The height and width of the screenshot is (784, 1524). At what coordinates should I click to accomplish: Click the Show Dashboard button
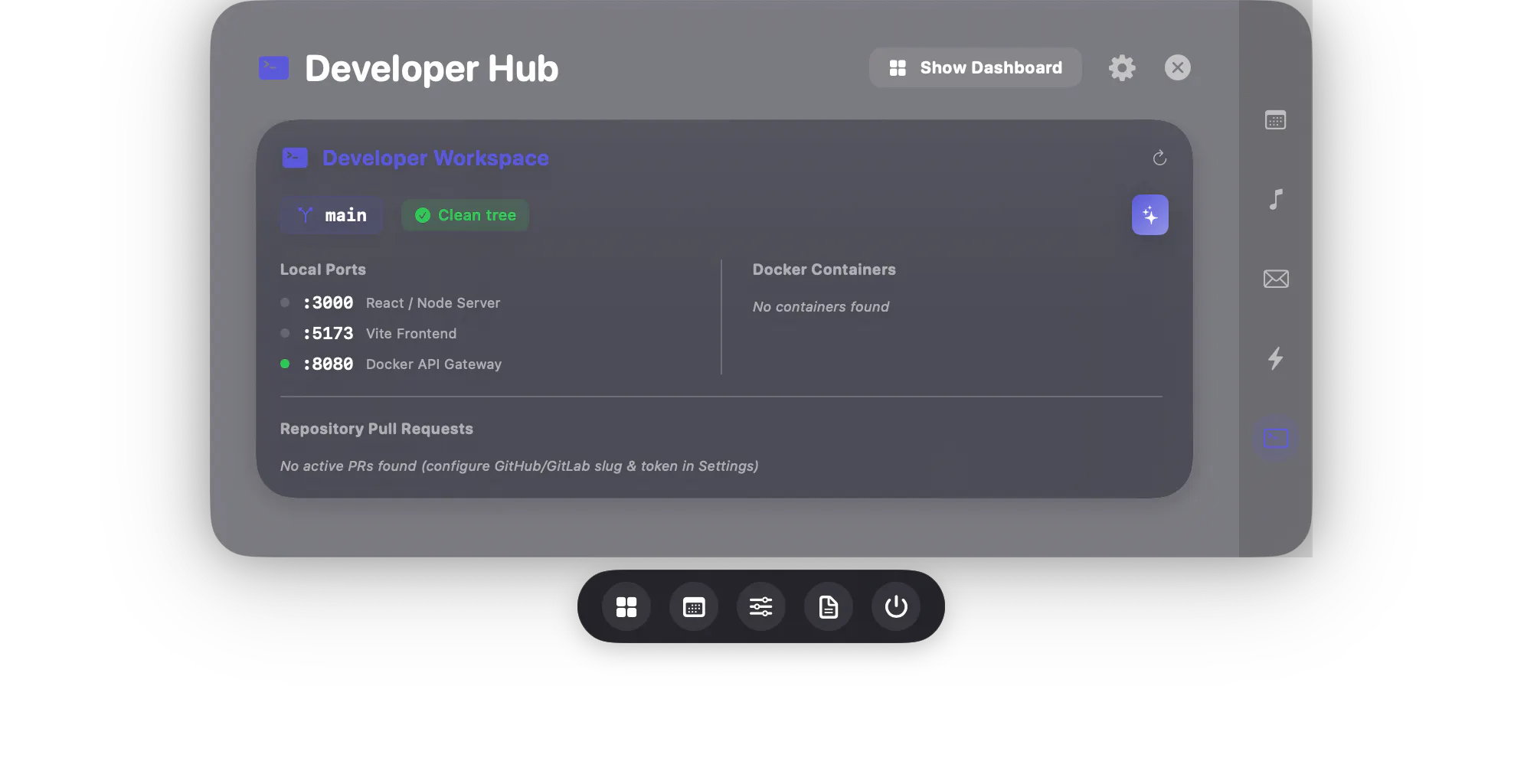(975, 67)
